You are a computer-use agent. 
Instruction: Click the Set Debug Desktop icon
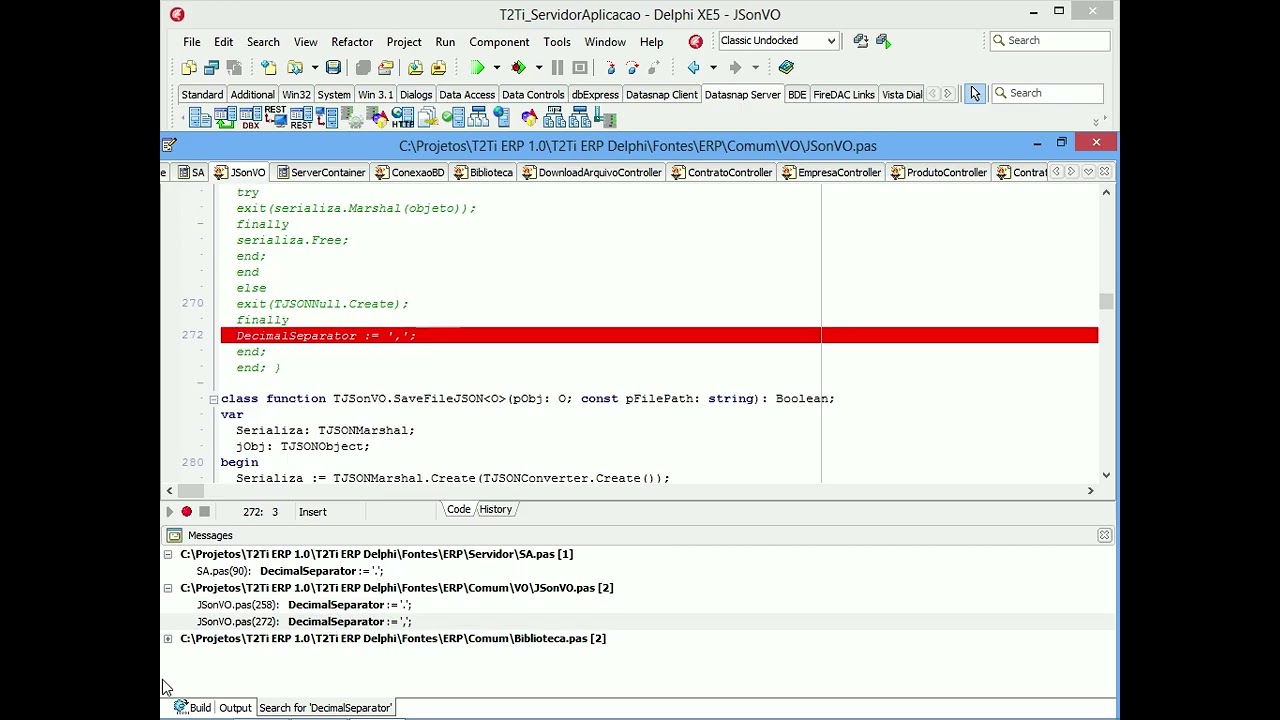pos(883,41)
